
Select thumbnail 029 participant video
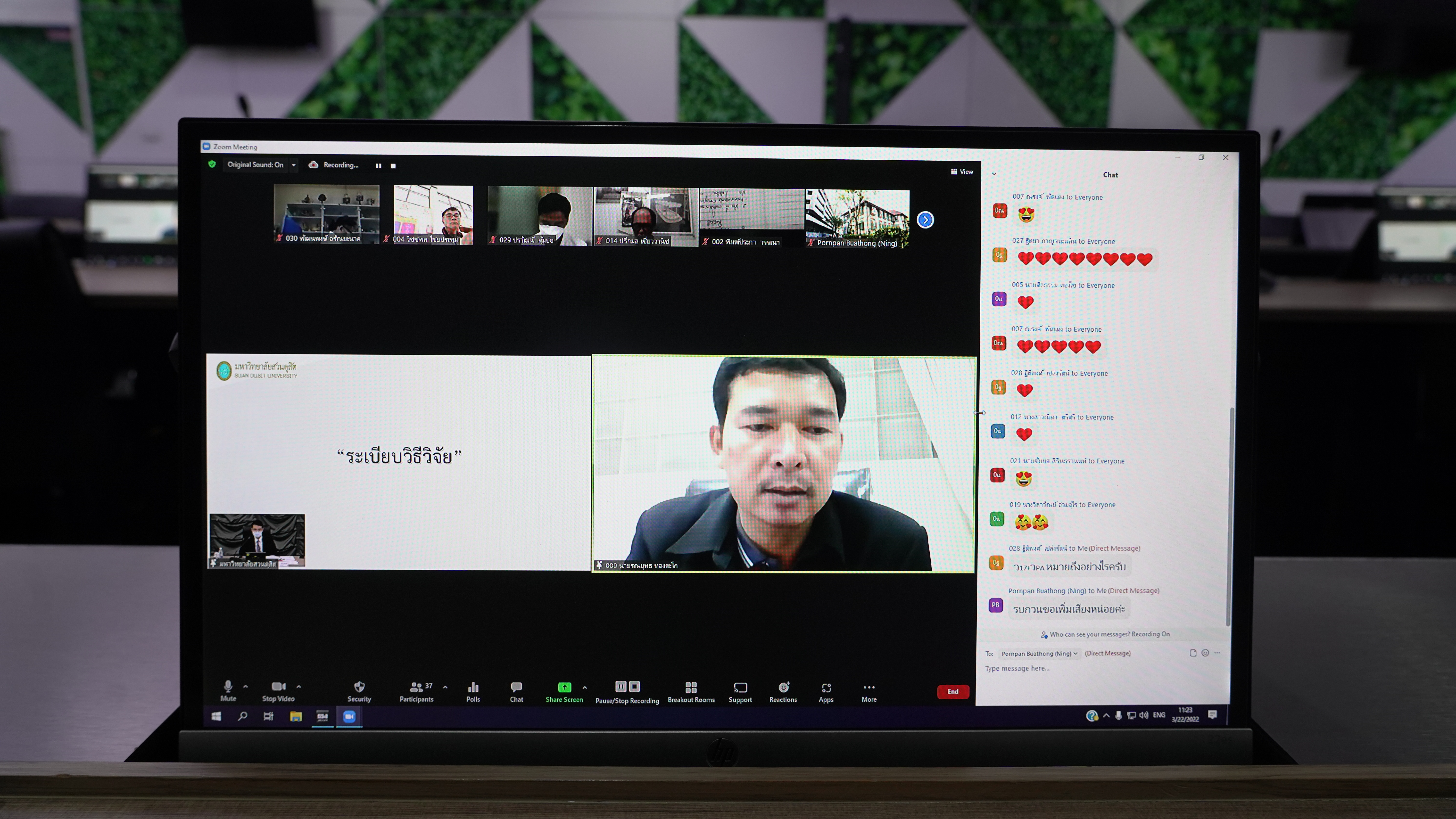540,216
